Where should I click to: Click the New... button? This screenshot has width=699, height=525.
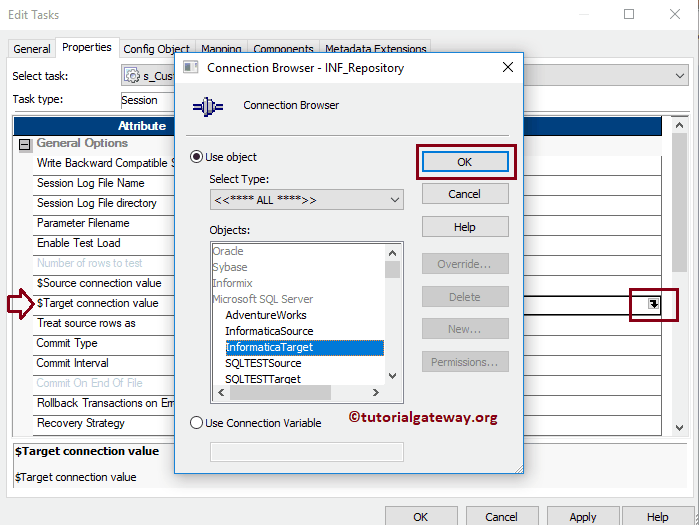point(465,329)
